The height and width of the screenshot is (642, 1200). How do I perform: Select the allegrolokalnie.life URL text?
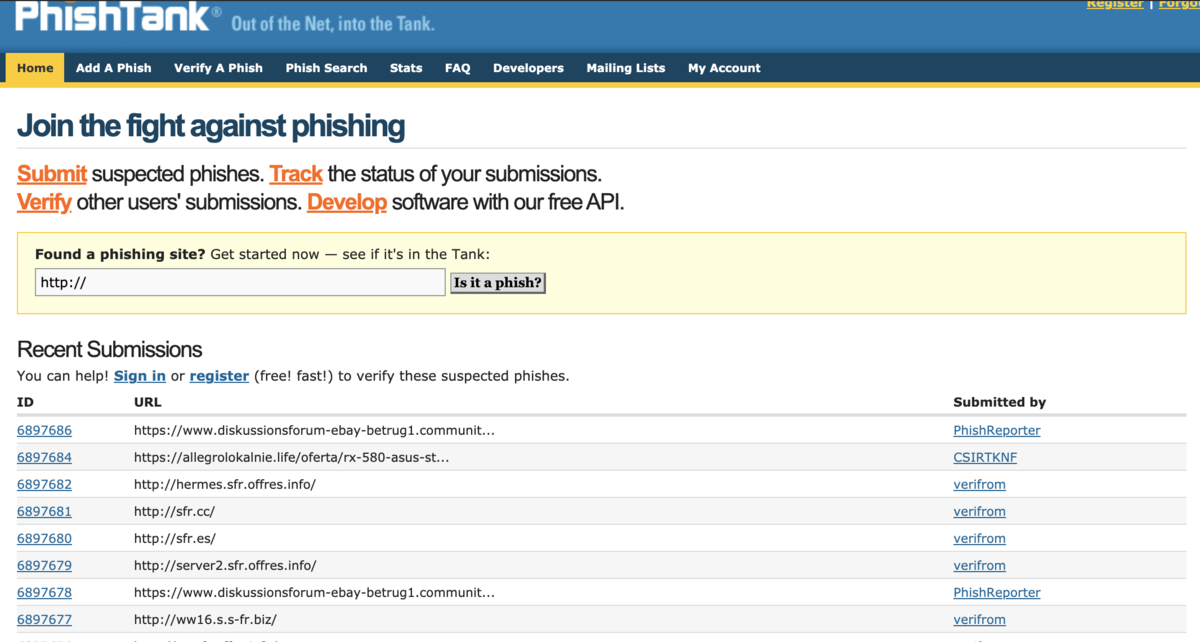291,457
